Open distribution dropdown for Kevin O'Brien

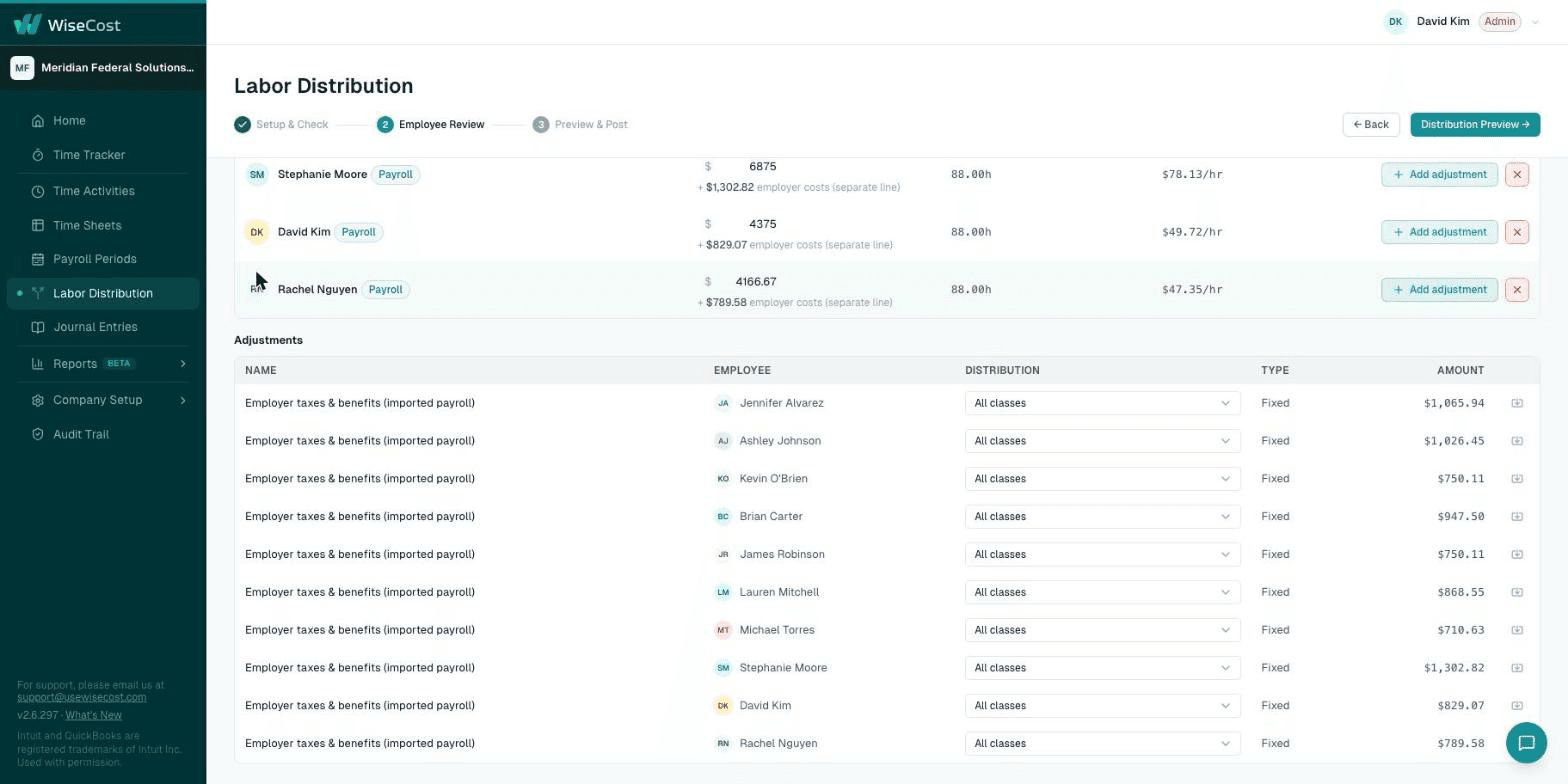point(1103,479)
